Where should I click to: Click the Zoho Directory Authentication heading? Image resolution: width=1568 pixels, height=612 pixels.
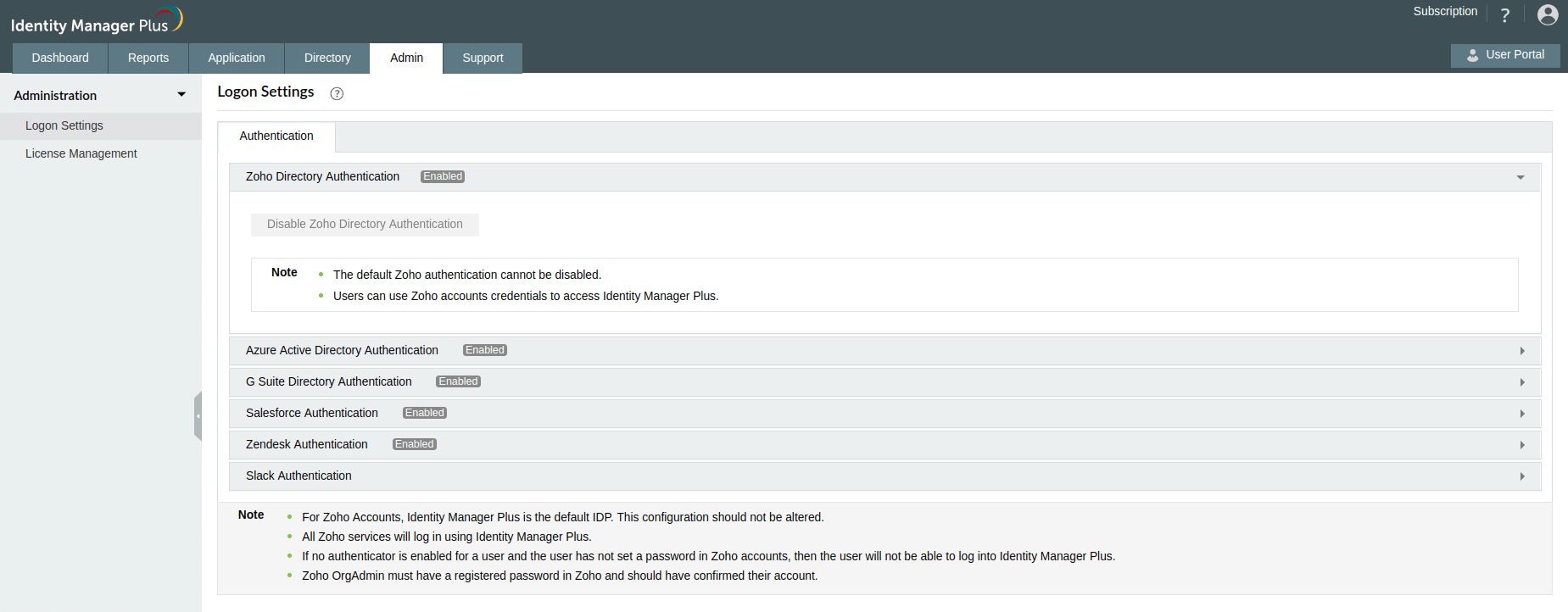tap(322, 176)
